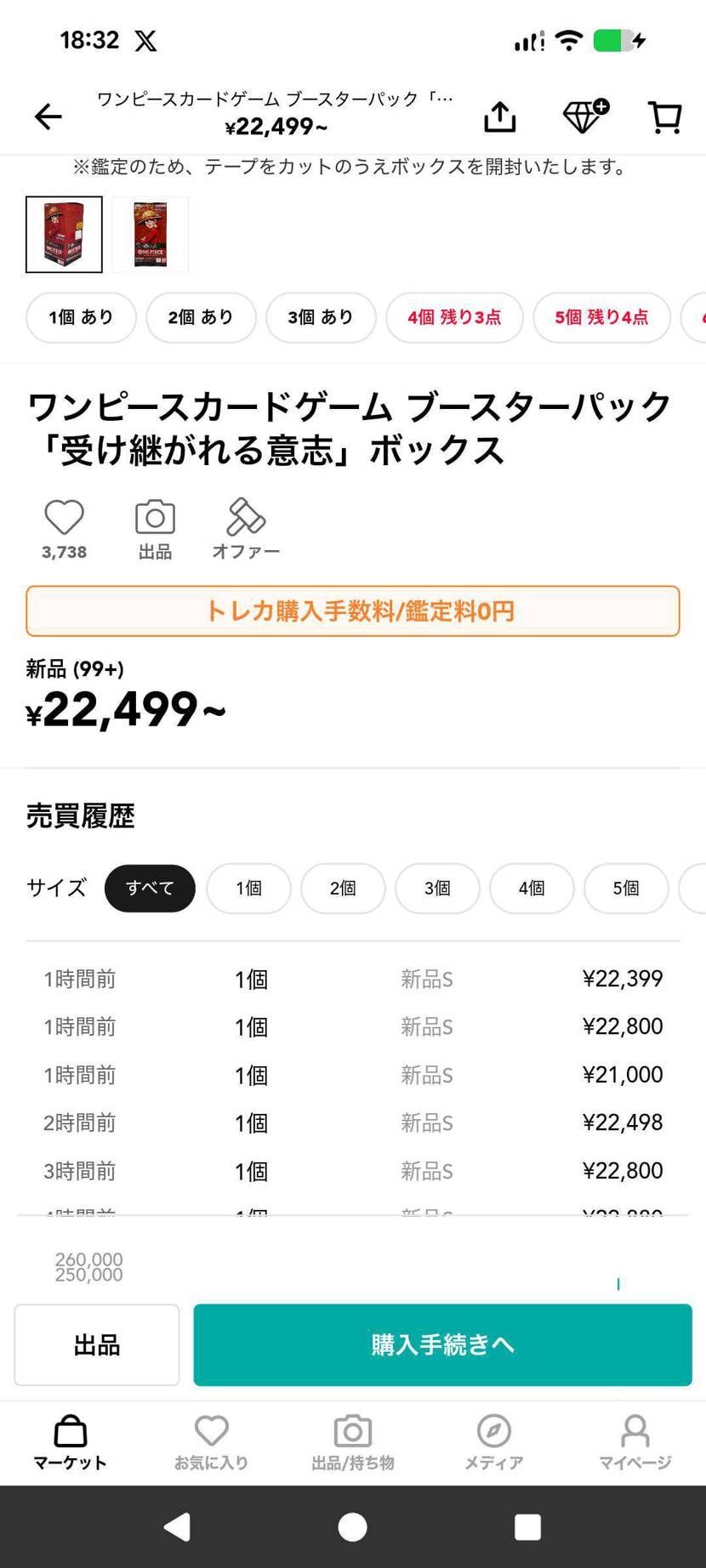Tap the 出品 listing button at bottom left
The image size is (706, 1568).
(95, 1344)
